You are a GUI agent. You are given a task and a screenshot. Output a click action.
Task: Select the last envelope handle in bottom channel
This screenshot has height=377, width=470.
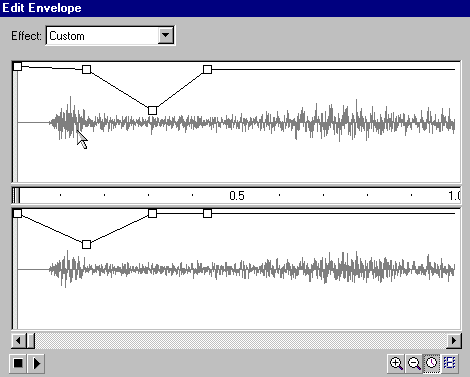pos(207,213)
